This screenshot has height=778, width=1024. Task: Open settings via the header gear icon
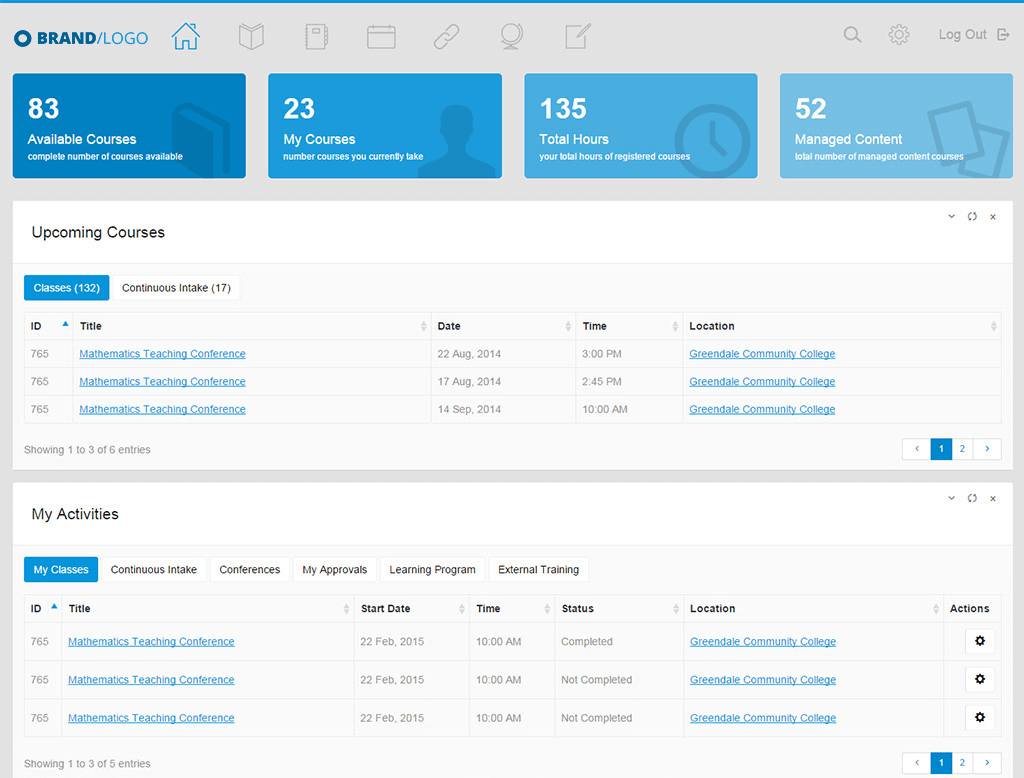899,35
